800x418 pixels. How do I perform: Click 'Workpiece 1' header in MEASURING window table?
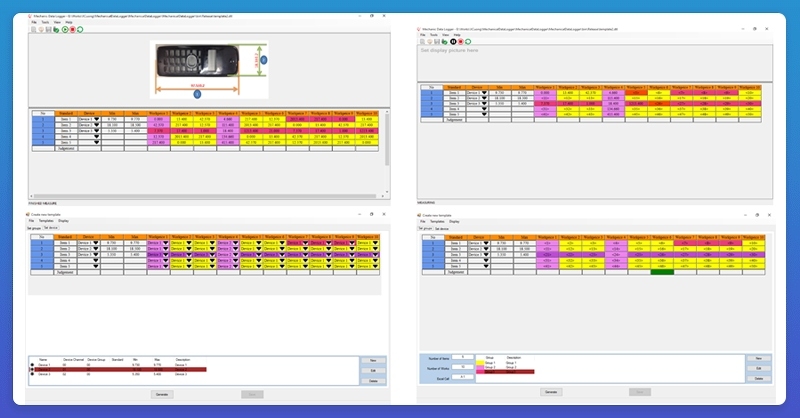545,87
